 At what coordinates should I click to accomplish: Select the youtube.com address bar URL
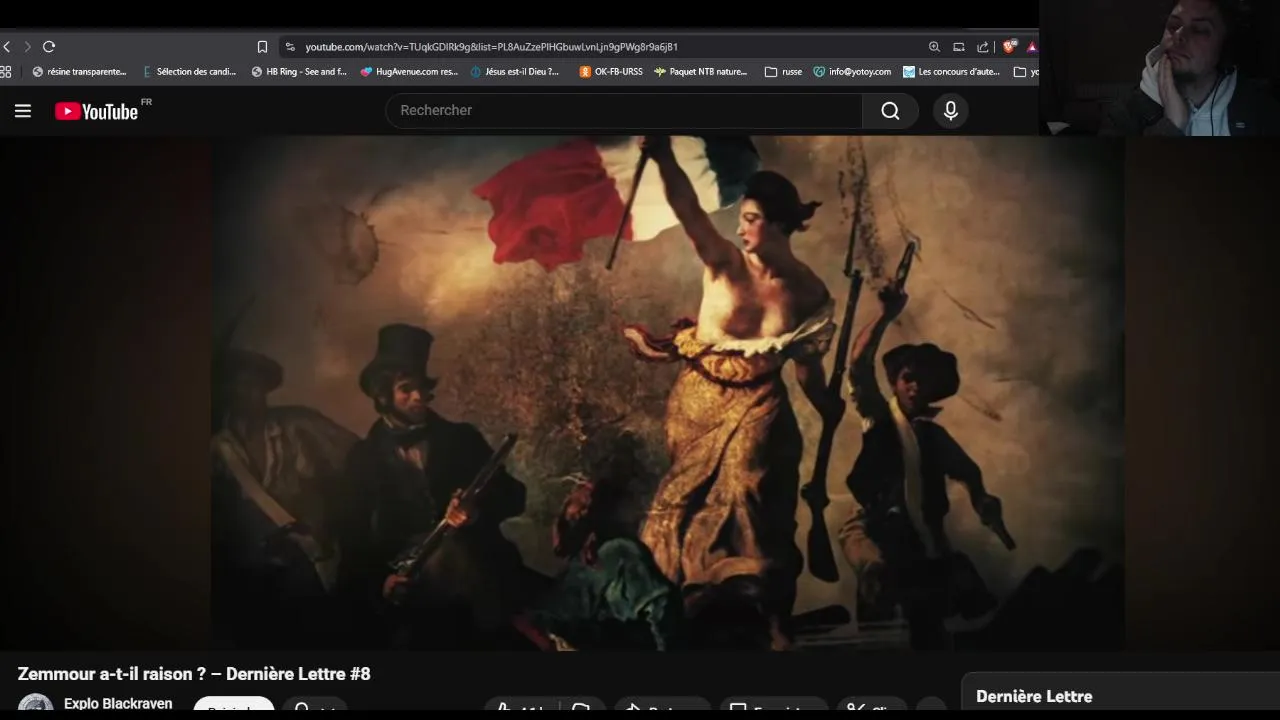click(x=491, y=47)
